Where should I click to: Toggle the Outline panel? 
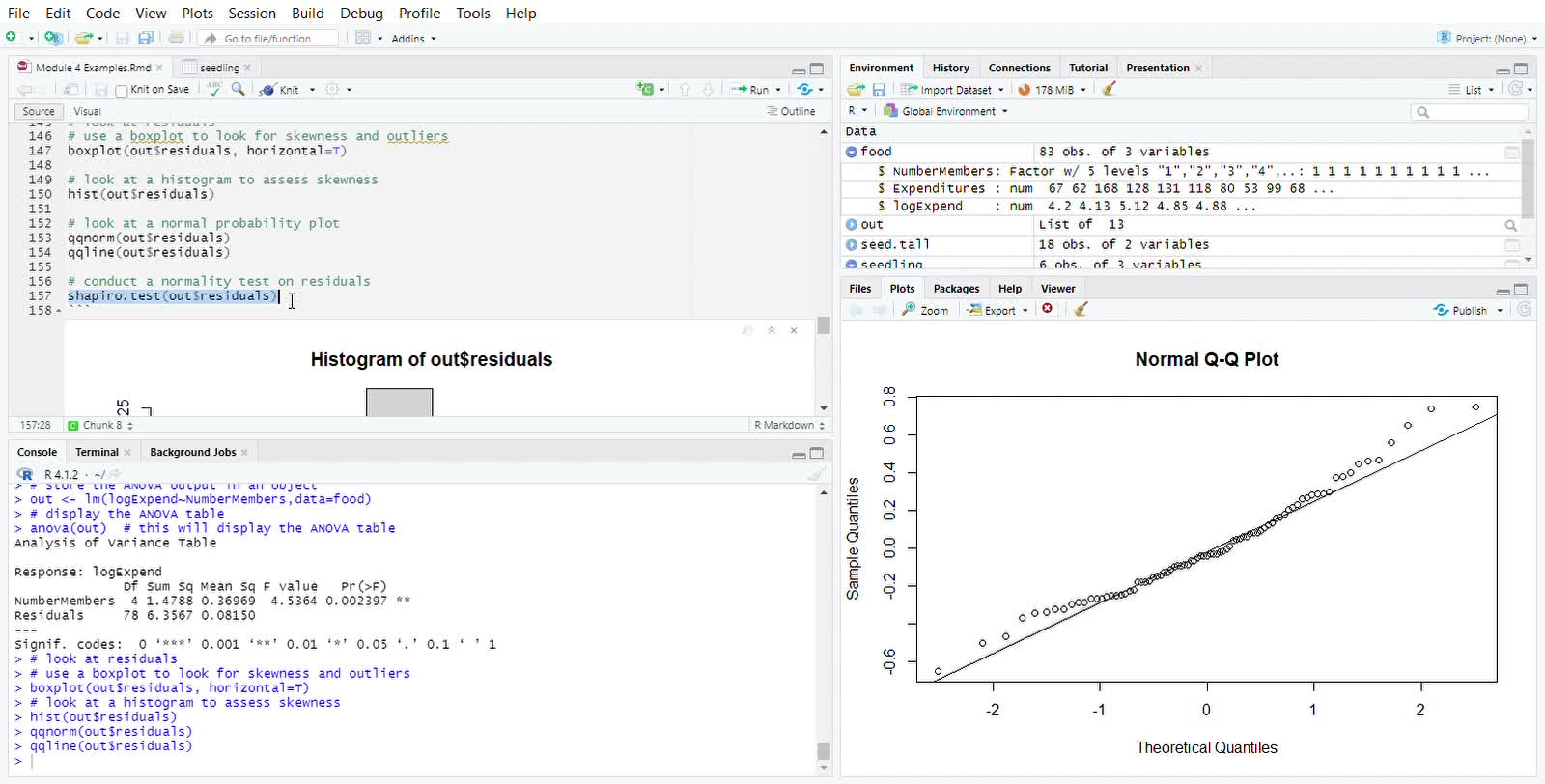(791, 112)
